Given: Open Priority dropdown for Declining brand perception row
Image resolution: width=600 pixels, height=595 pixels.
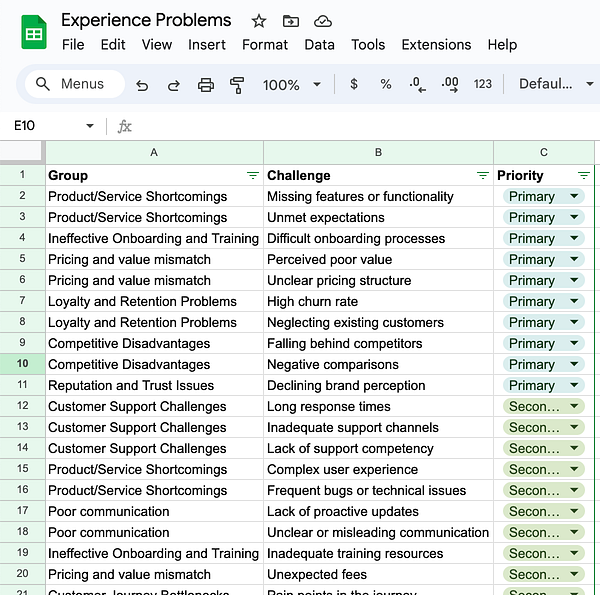Looking at the screenshot, I should (574, 385).
